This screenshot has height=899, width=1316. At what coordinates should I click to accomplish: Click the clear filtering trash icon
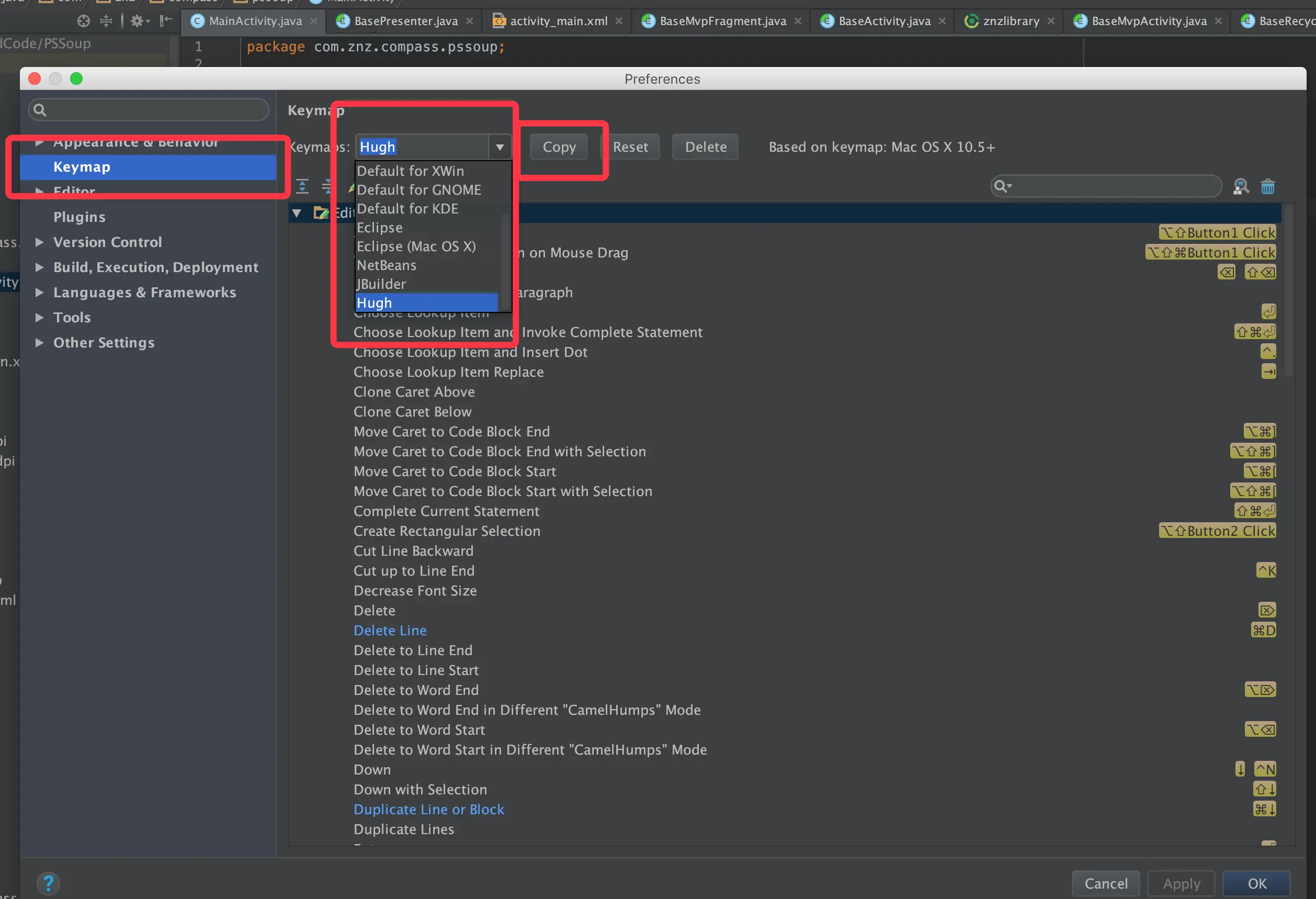click(x=1267, y=186)
